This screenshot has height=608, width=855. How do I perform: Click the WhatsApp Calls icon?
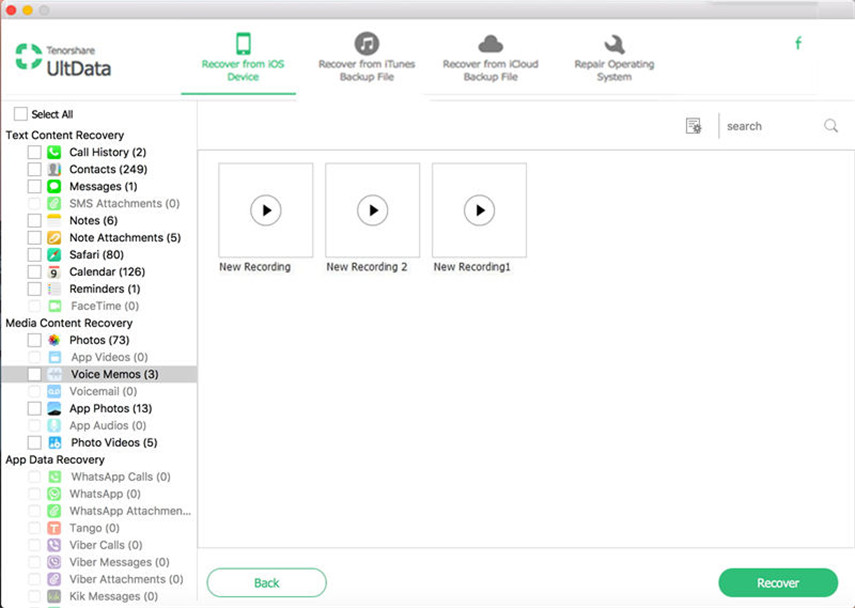55,477
